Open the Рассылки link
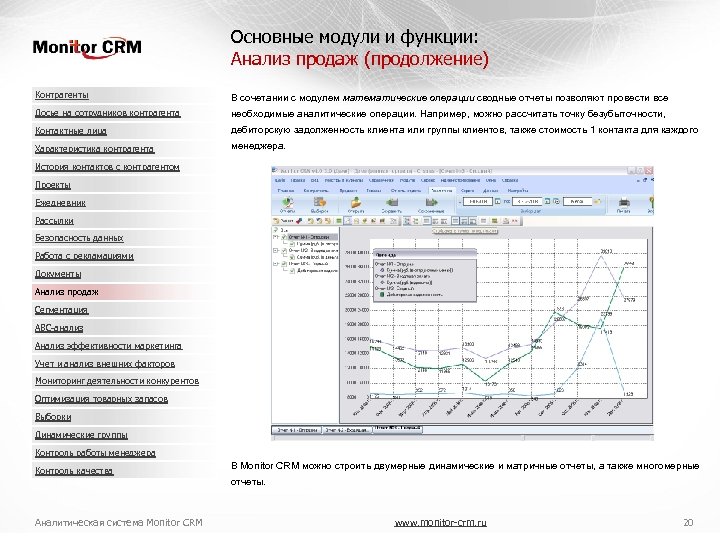The width and height of the screenshot is (720, 540). (54, 220)
